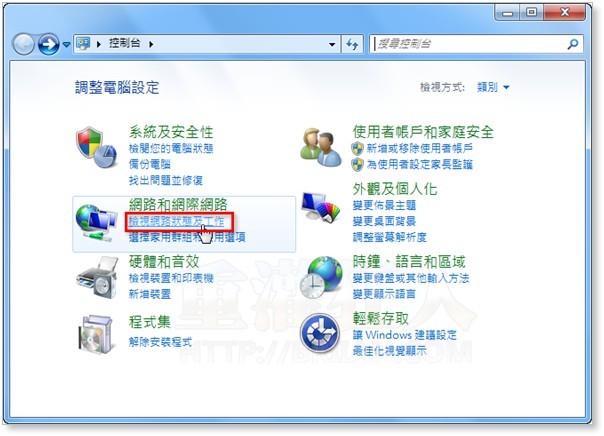Click the Ease of Access blue icon
The height and width of the screenshot is (436, 604).
320,334
